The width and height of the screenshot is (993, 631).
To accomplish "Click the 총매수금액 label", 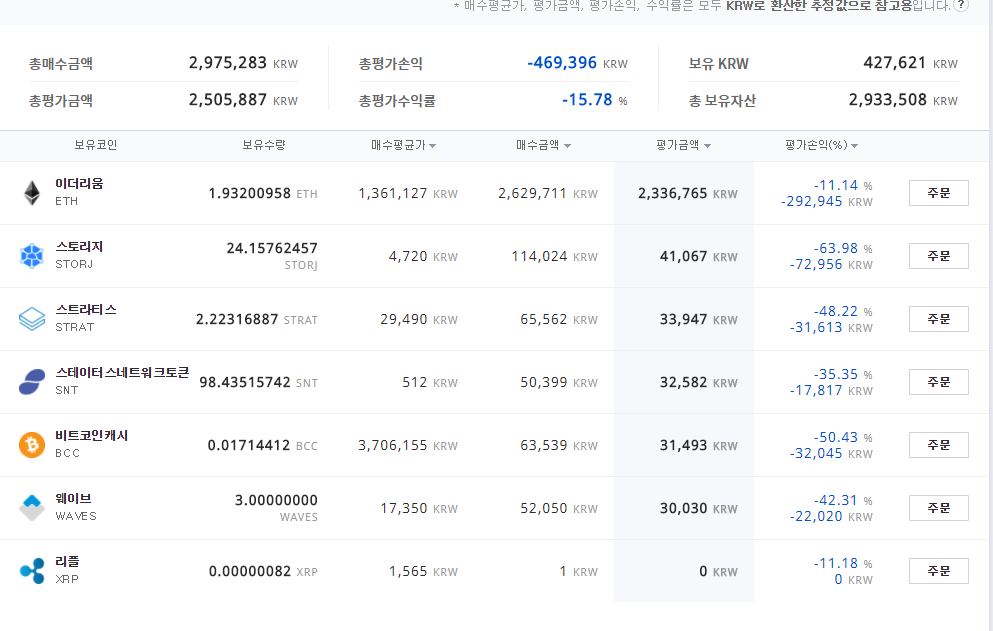I will [x=61, y=64].
